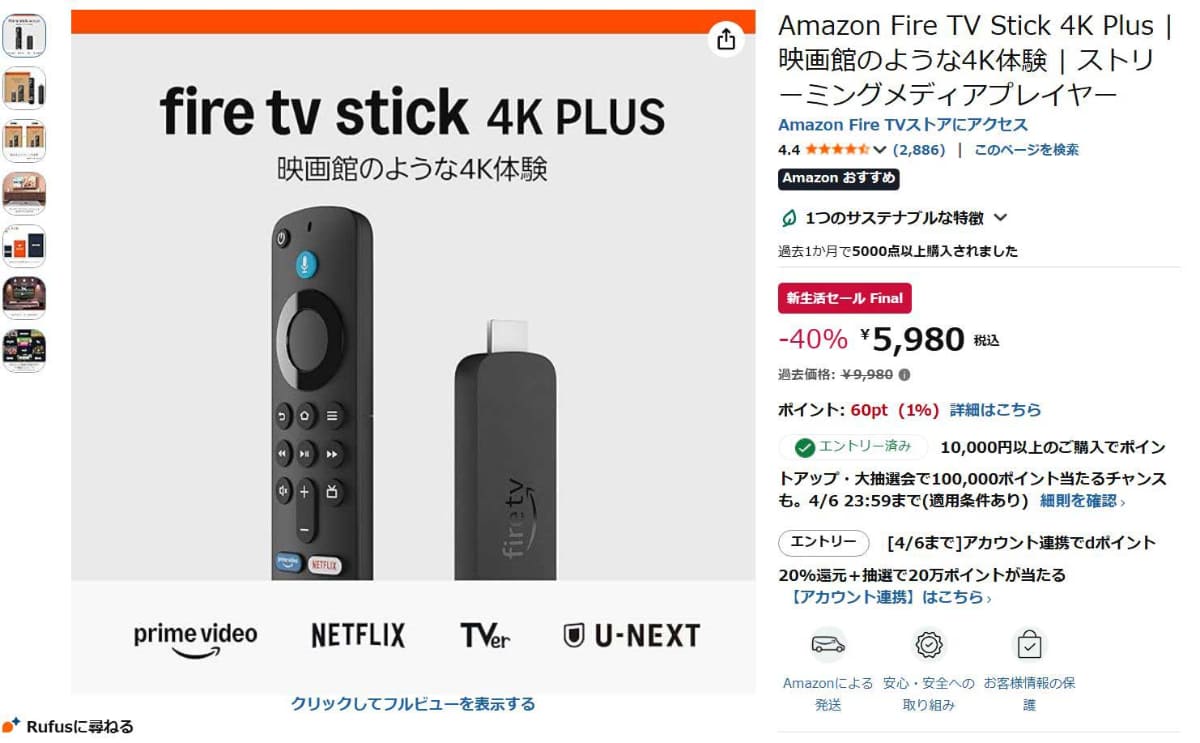Expand the sustainable features chevron
Viewport: 1200px width, 743px height.
coord(1000,218)
